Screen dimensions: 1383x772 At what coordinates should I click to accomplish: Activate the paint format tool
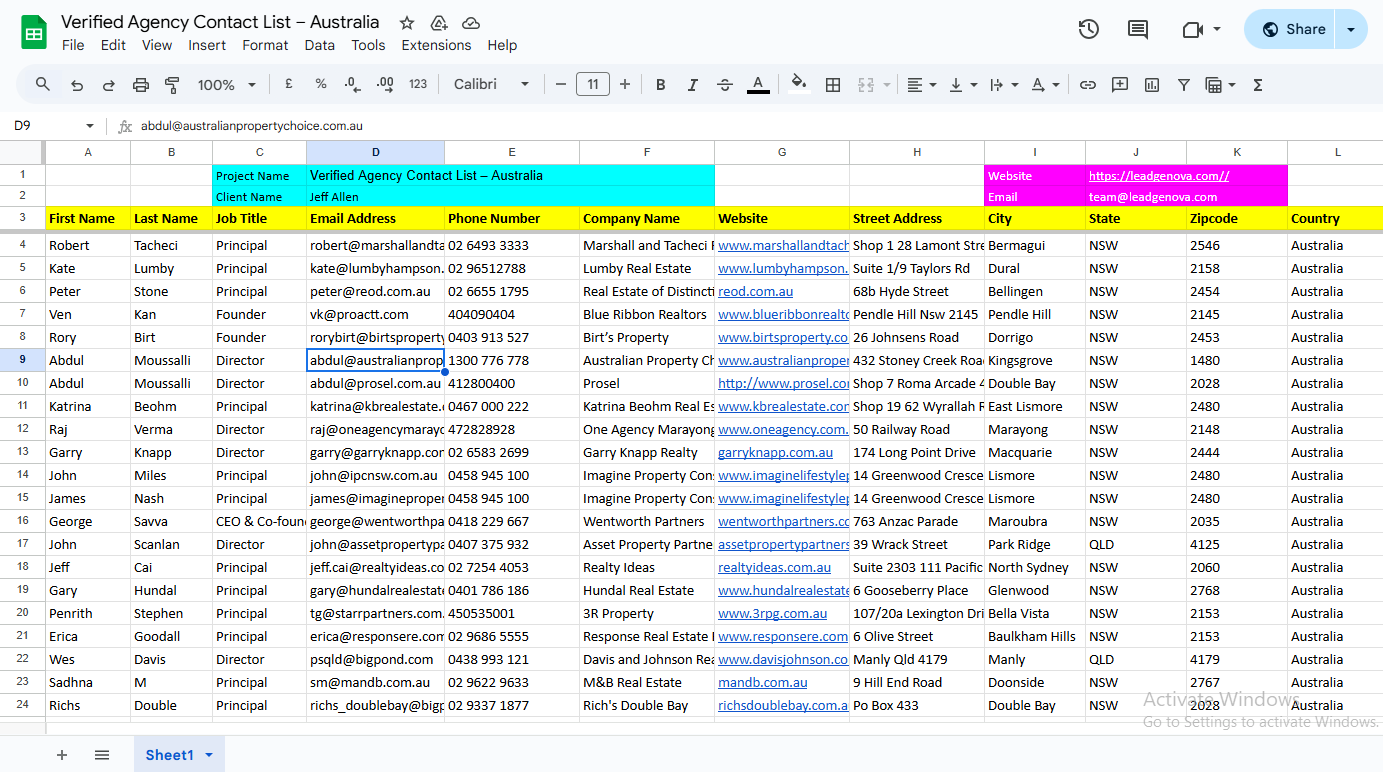coord(172,85)
